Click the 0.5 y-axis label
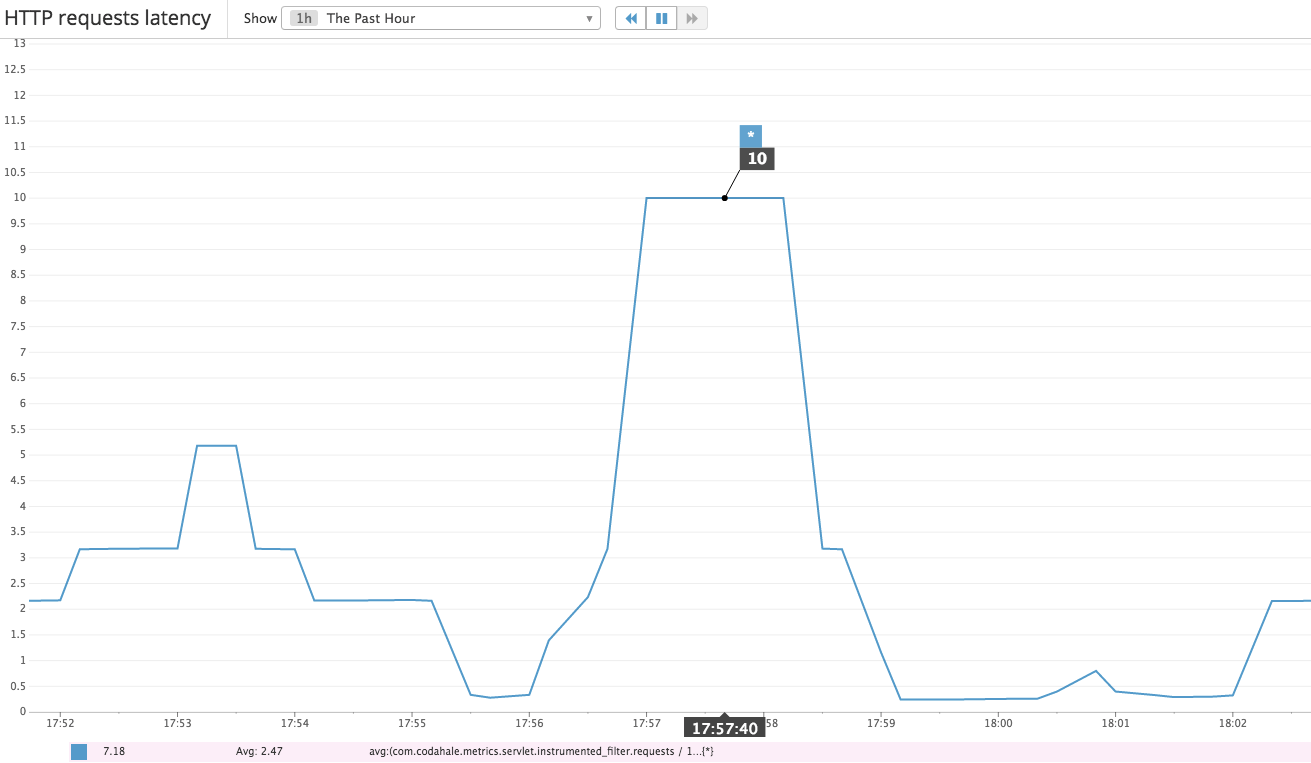1311x763 pixels. [18, 686]
